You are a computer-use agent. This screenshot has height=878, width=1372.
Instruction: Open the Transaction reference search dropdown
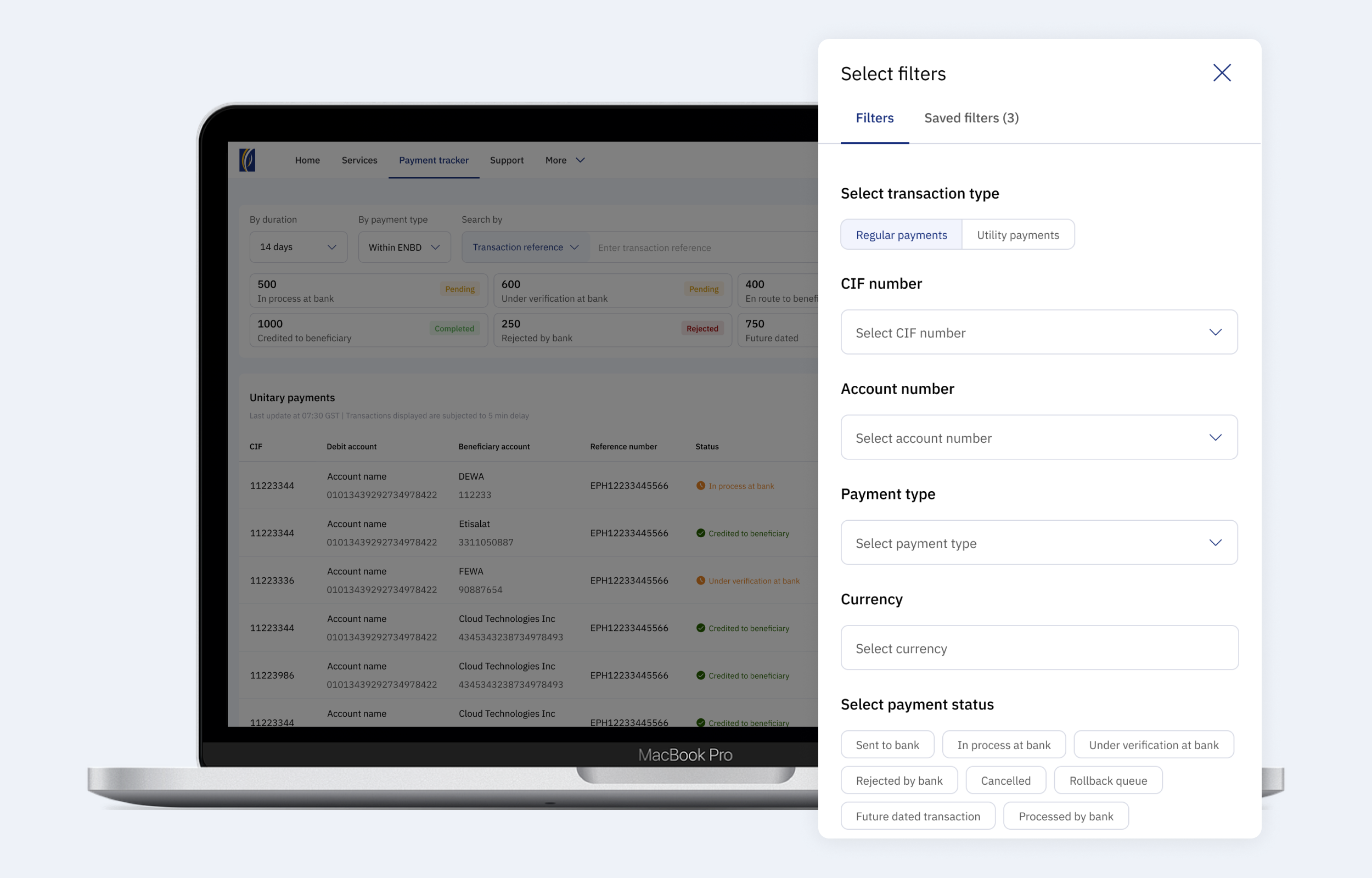point(525,247)
